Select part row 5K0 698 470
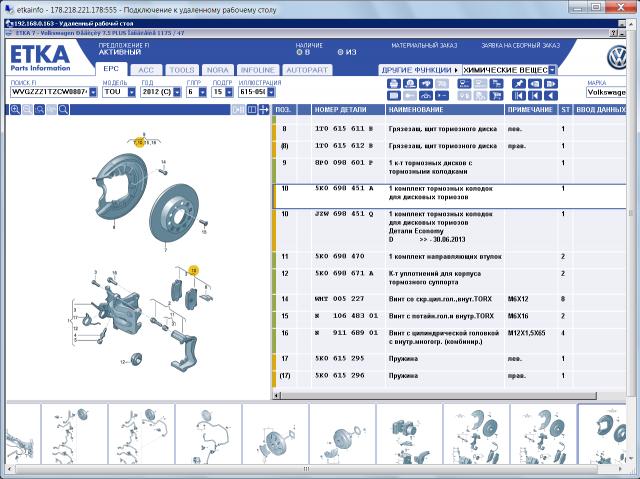 [449, 260]
